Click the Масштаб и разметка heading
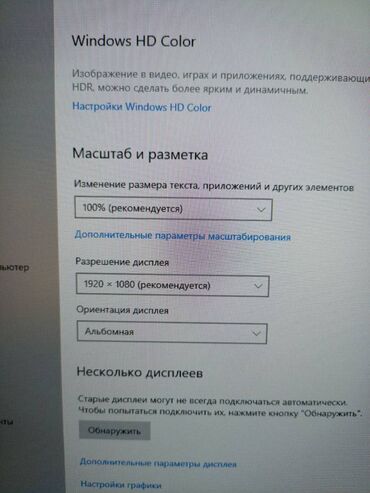The height and width of the screenshot is (493, 370). 140,154
